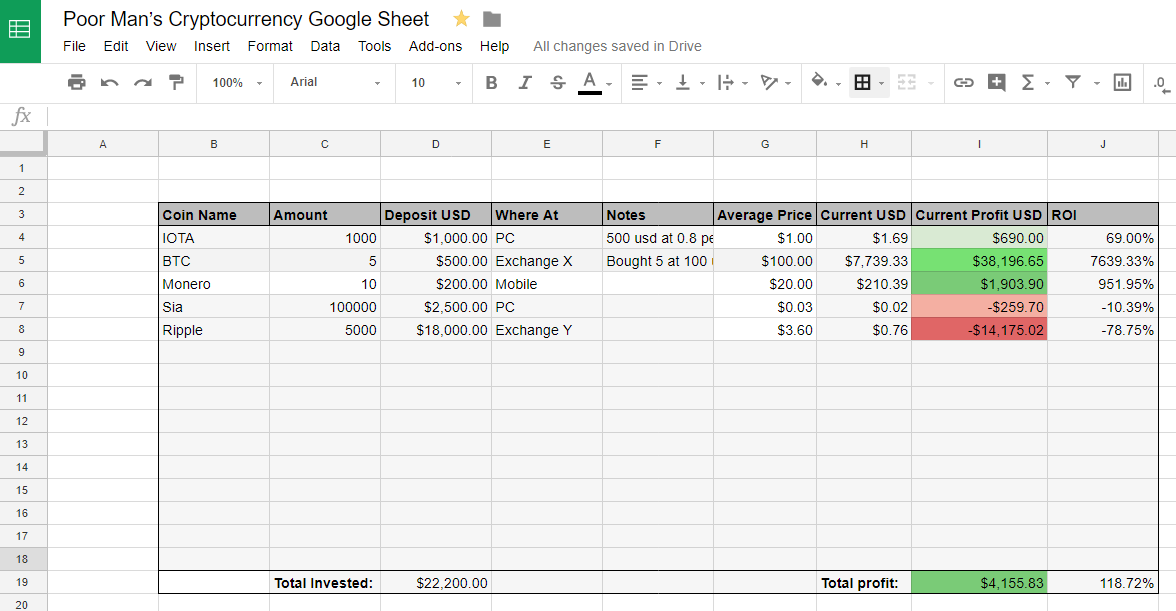Click the Insert chart icon
The width and height of the screenshot is (1176, 611).
1122,82
